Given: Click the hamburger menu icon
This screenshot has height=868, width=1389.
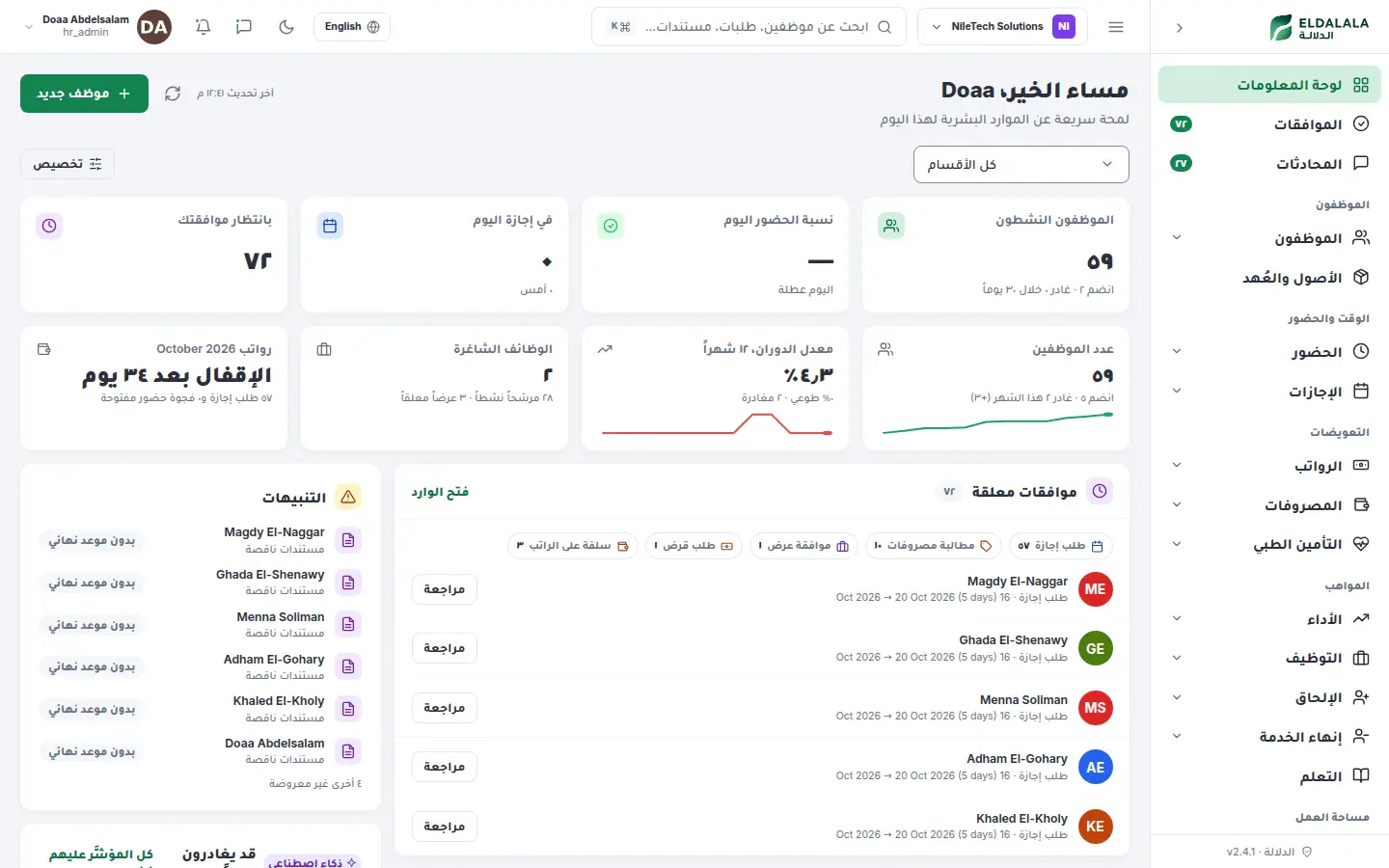Looking at the screenshot, I should (x=1116, y=27).
